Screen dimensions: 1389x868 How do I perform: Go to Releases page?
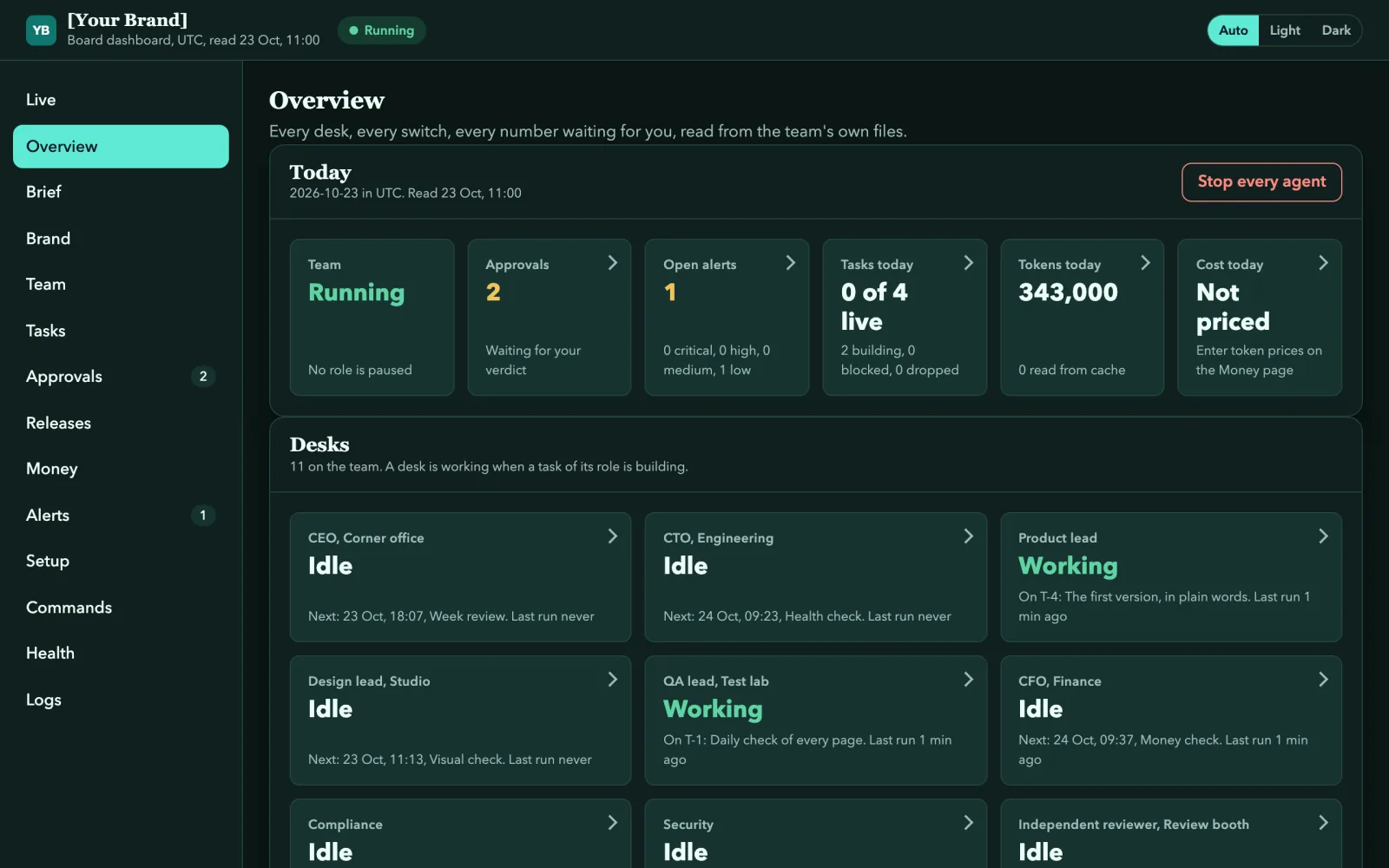pos(121,423)
